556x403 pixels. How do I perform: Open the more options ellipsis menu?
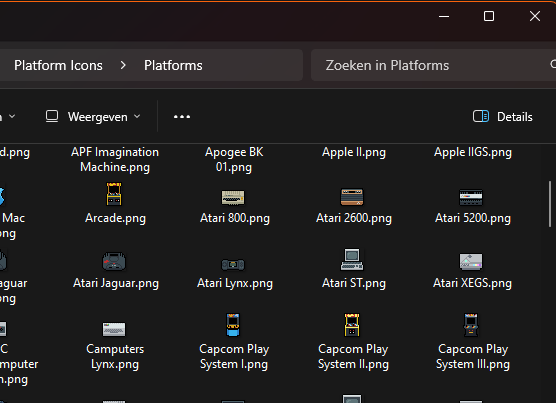[182, 117]
